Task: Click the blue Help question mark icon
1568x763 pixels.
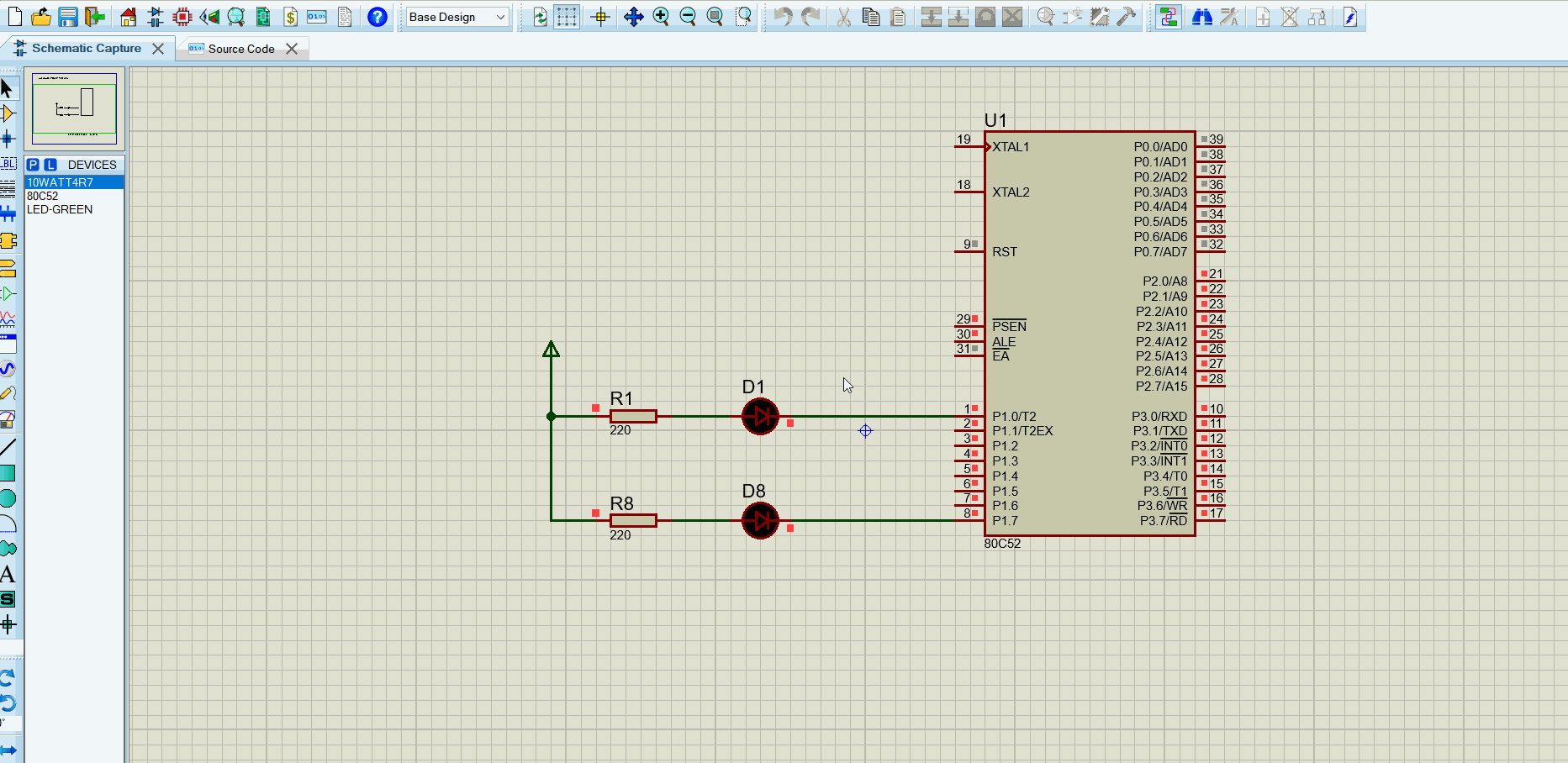Action: coord(377,17)
